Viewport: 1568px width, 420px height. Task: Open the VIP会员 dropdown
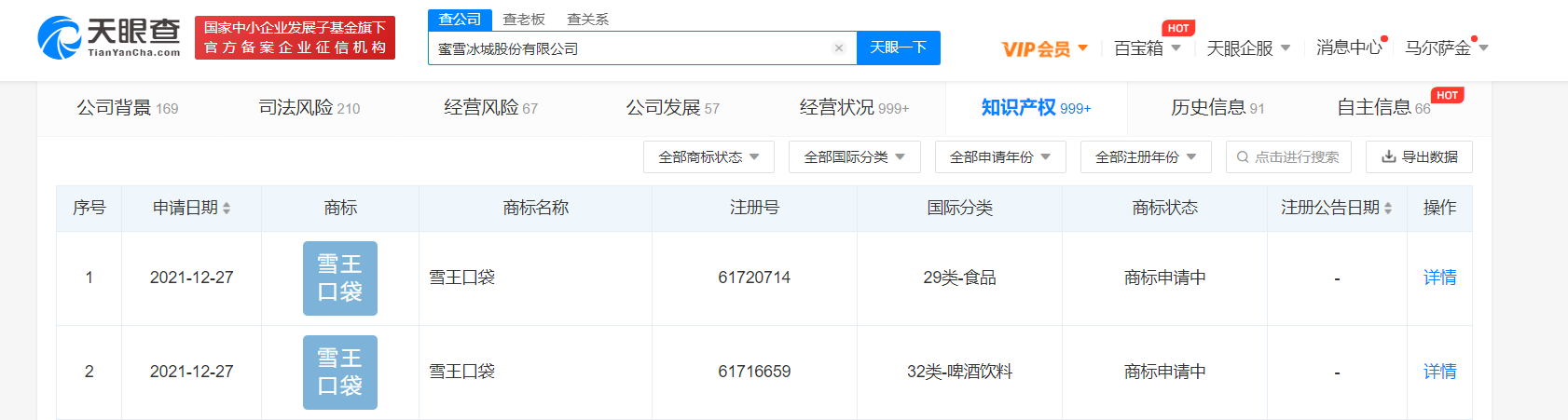point(1045,48)
